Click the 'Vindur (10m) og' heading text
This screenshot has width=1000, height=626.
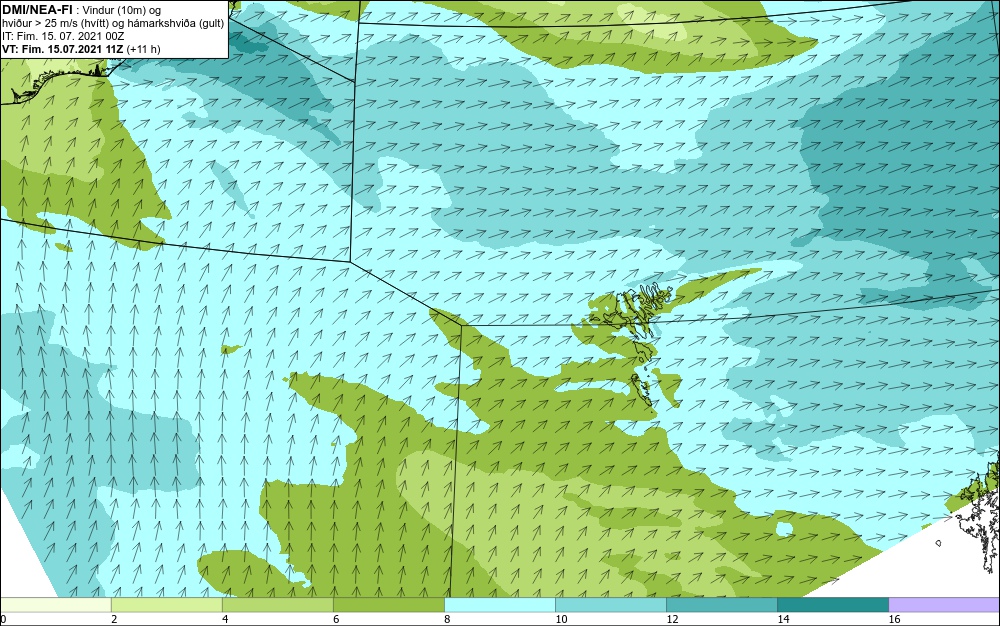121,10
